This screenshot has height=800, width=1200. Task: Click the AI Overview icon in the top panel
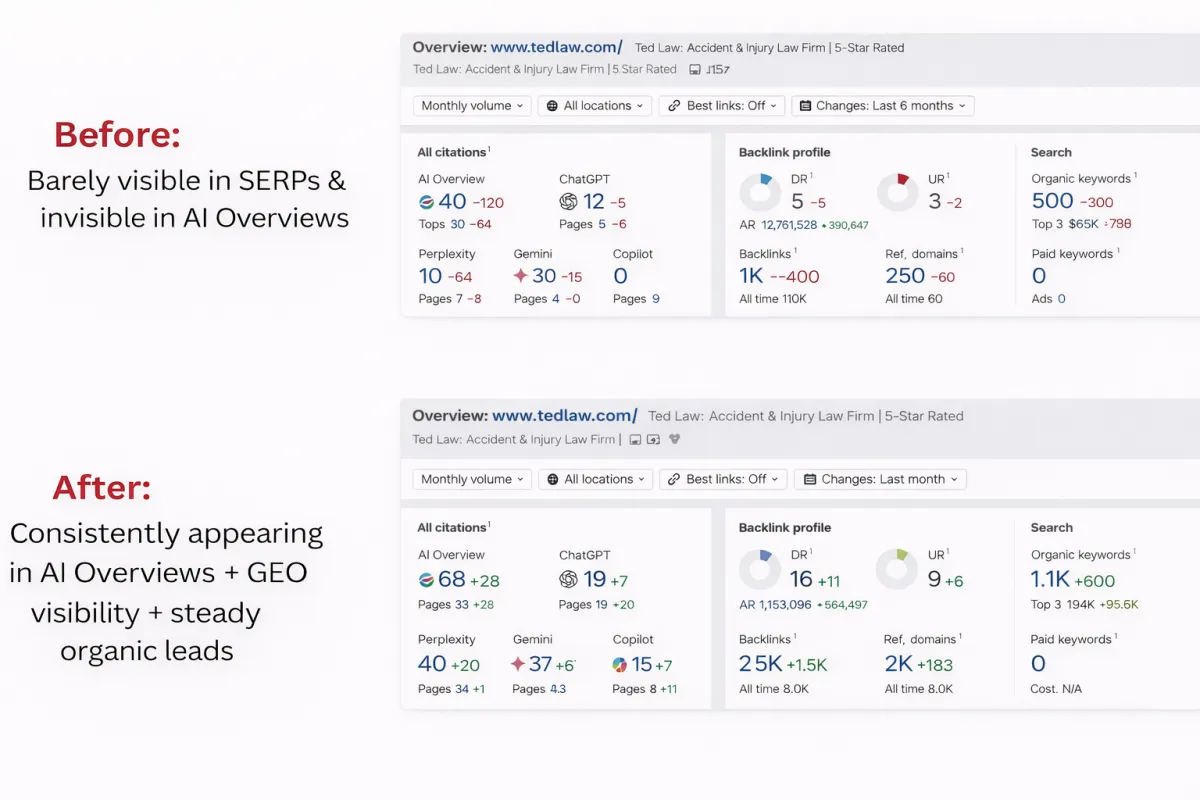point(427,202)
